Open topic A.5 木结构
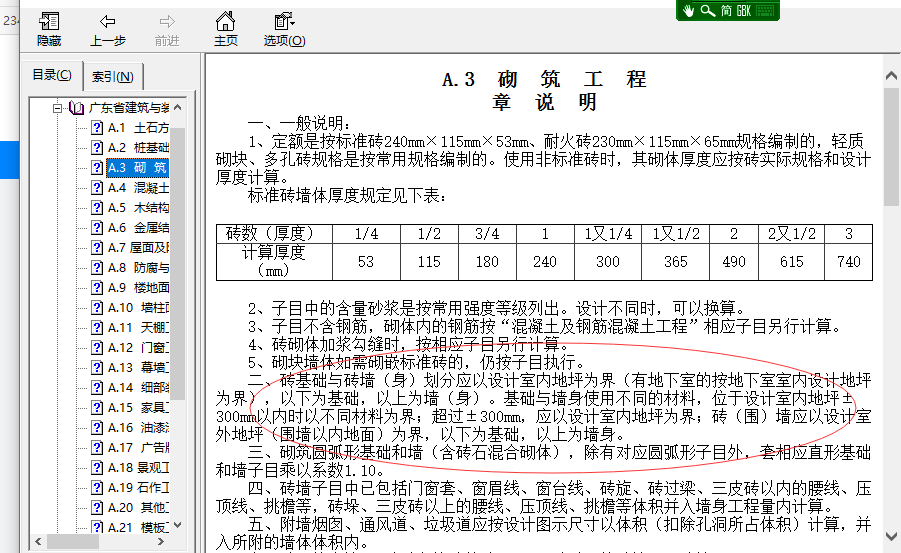The height and width of the screenshot is (553, 901). (138, 208)
